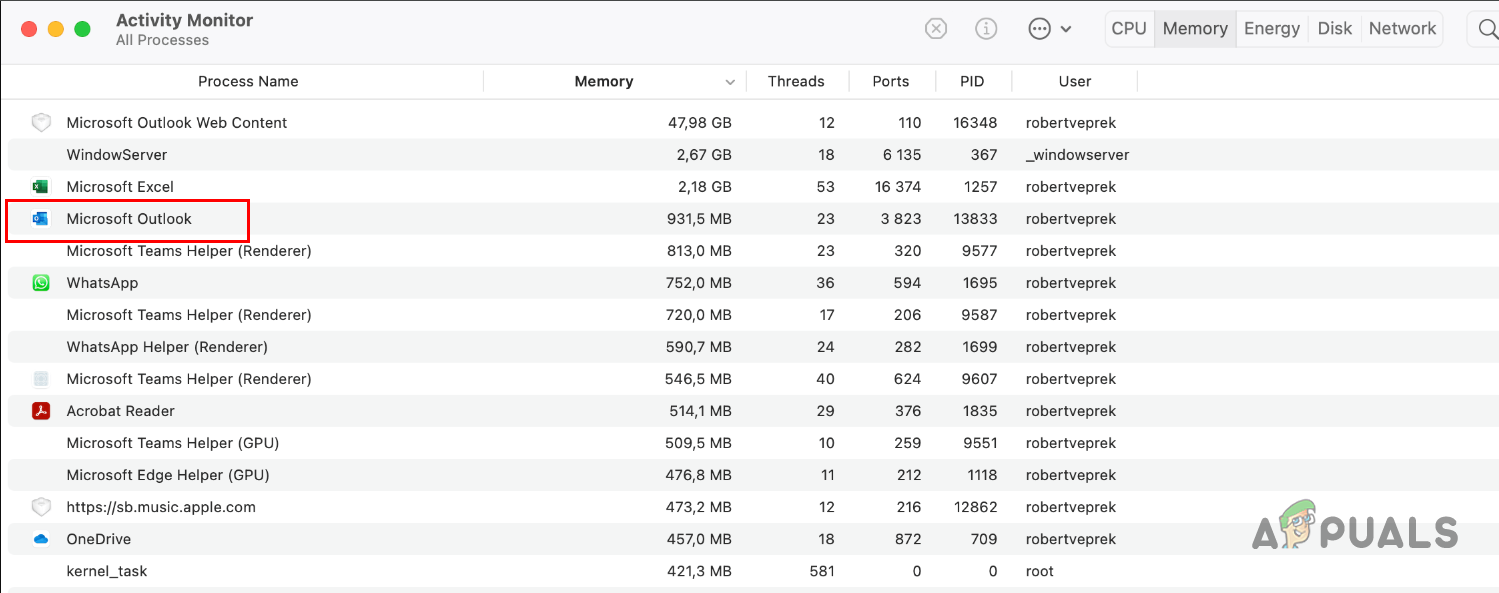The image size is (1499, 593).
Task: Click the Microsoft Excel app icon
Action: 41,186
